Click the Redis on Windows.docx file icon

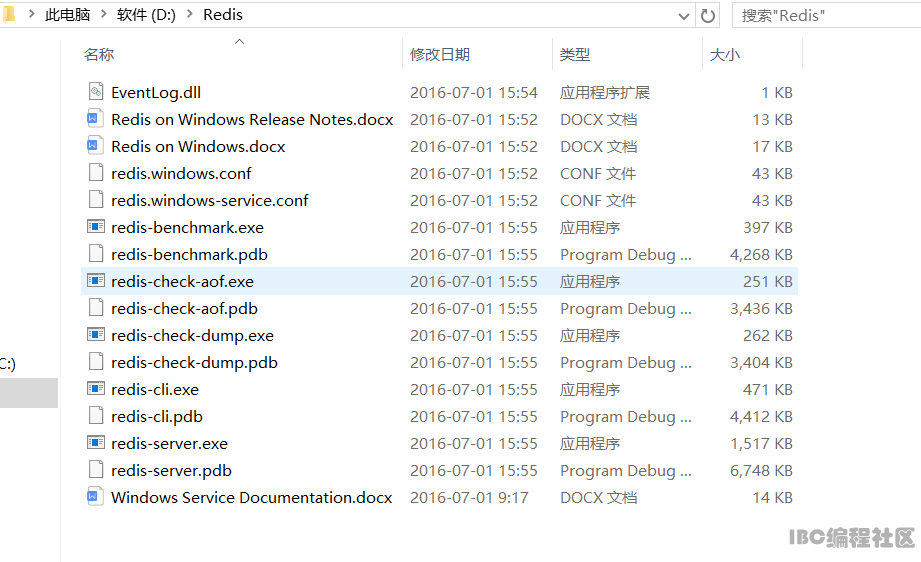coord(96,145)
